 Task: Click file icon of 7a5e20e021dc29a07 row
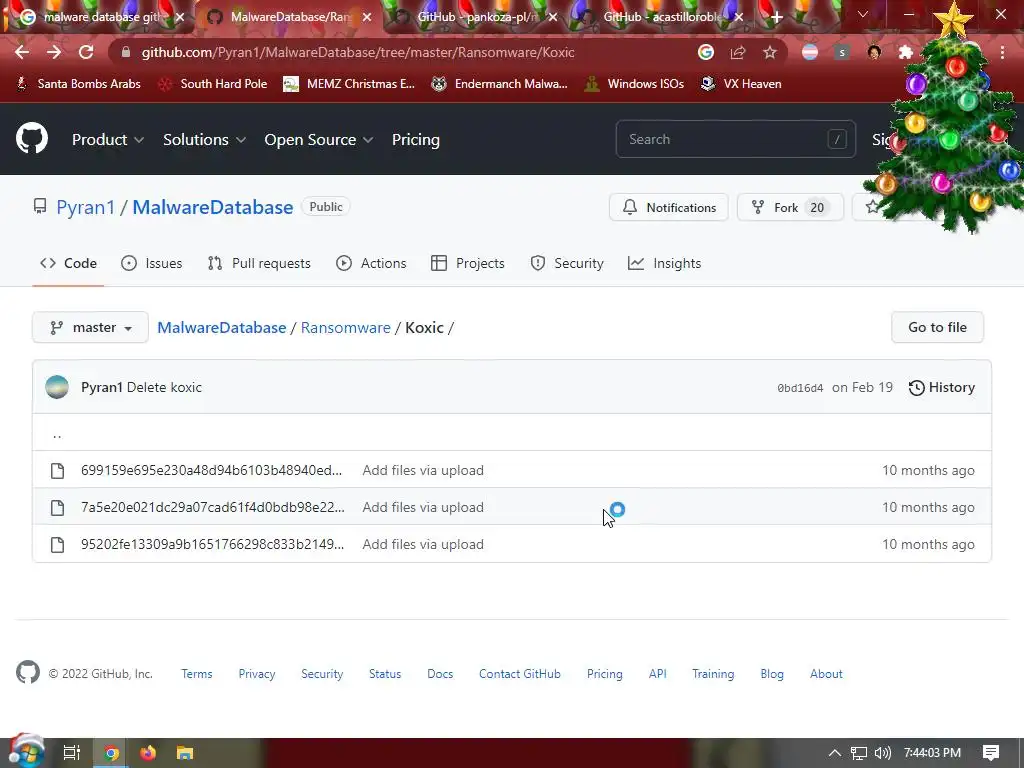pos(57,507)
